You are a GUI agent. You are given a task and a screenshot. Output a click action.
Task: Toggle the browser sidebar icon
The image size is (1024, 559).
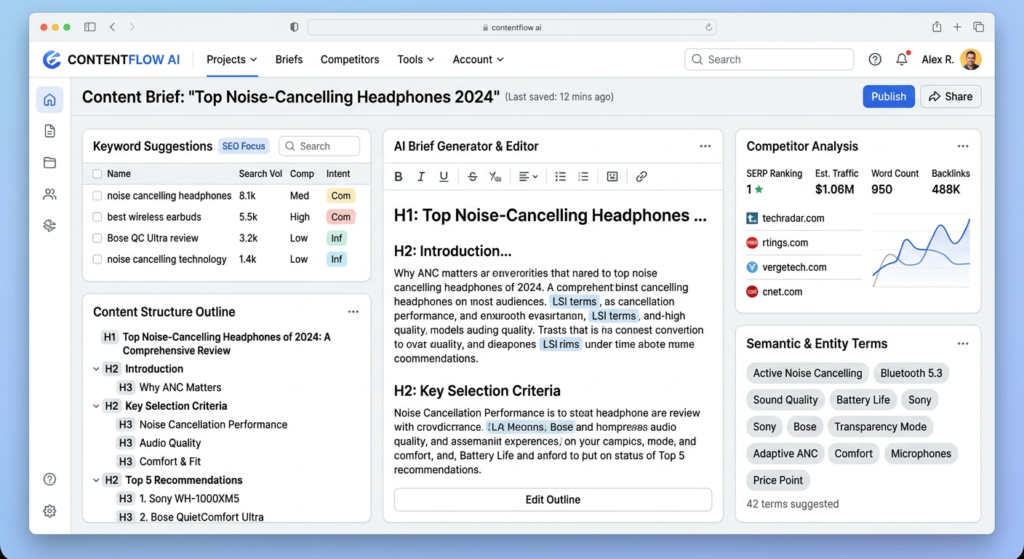tap(90, 27)
